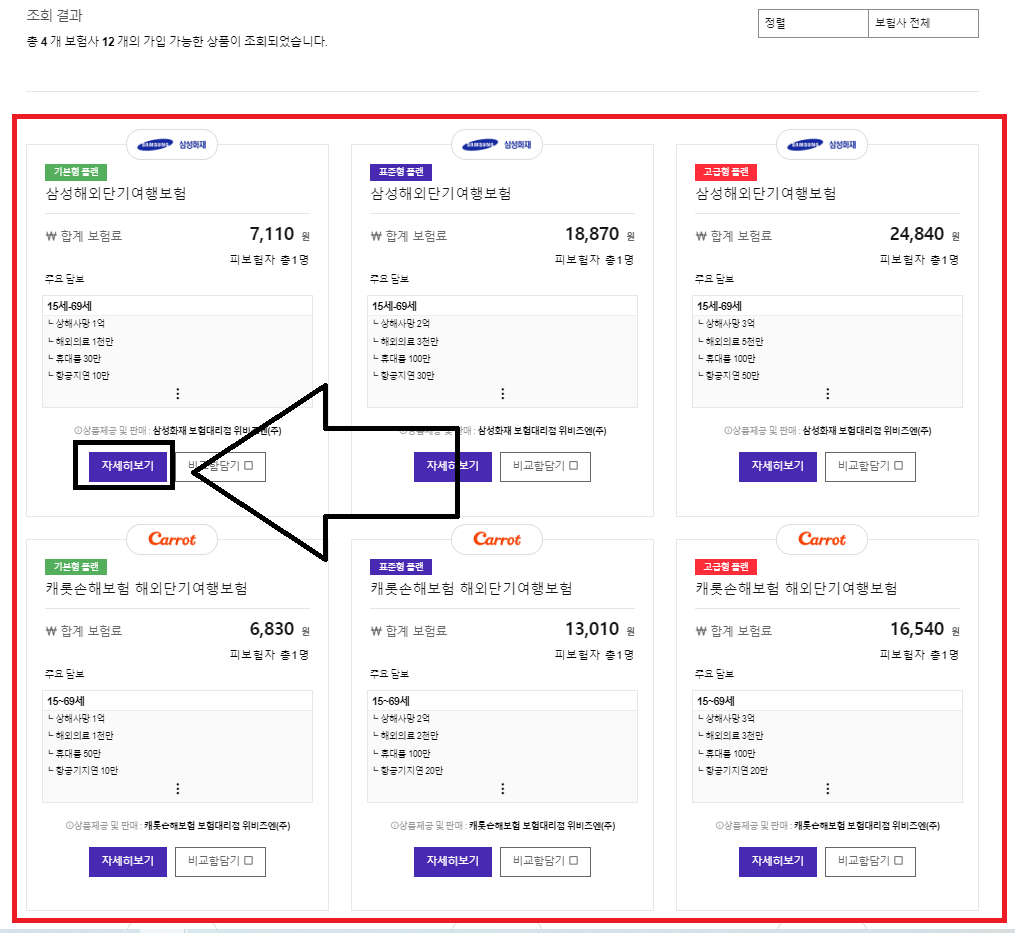Click the 24,840 원 premium amount
The height and width of the screenshot is (933, 1015).
925,234
